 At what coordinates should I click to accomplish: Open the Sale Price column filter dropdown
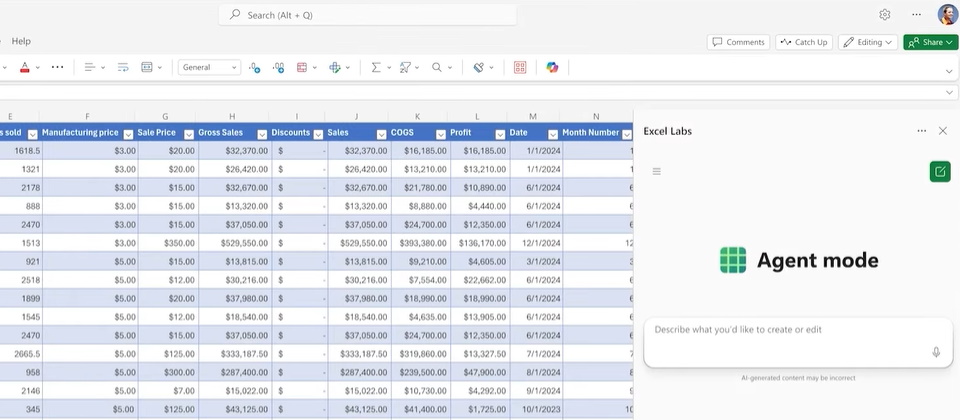(x=189, y=133)
